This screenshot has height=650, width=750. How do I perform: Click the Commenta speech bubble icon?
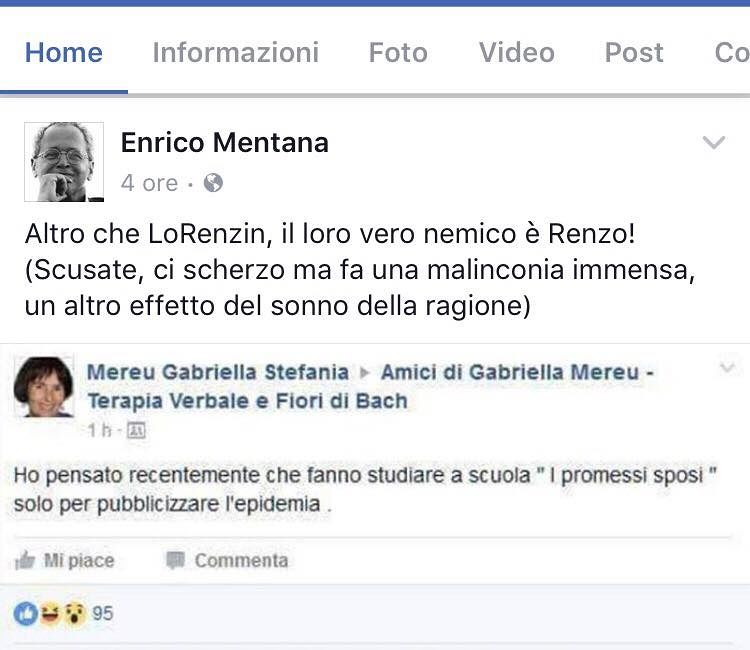(x=176, y=560)
